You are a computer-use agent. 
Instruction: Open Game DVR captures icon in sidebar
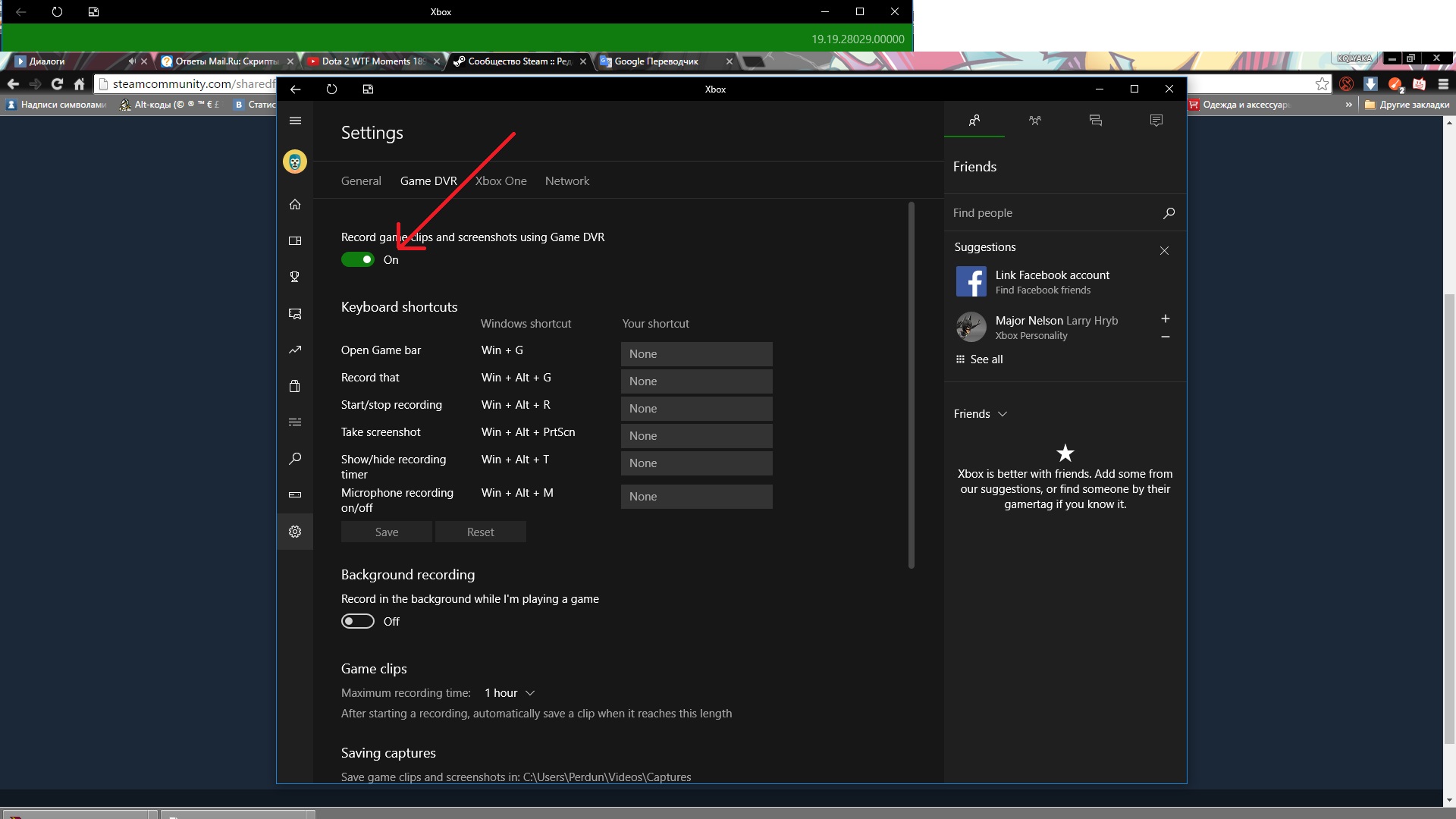[x=295, y=313]
